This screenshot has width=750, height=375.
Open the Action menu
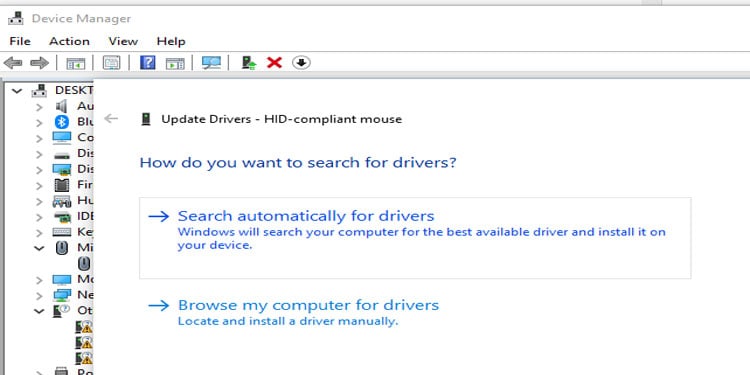click(69, 42)
